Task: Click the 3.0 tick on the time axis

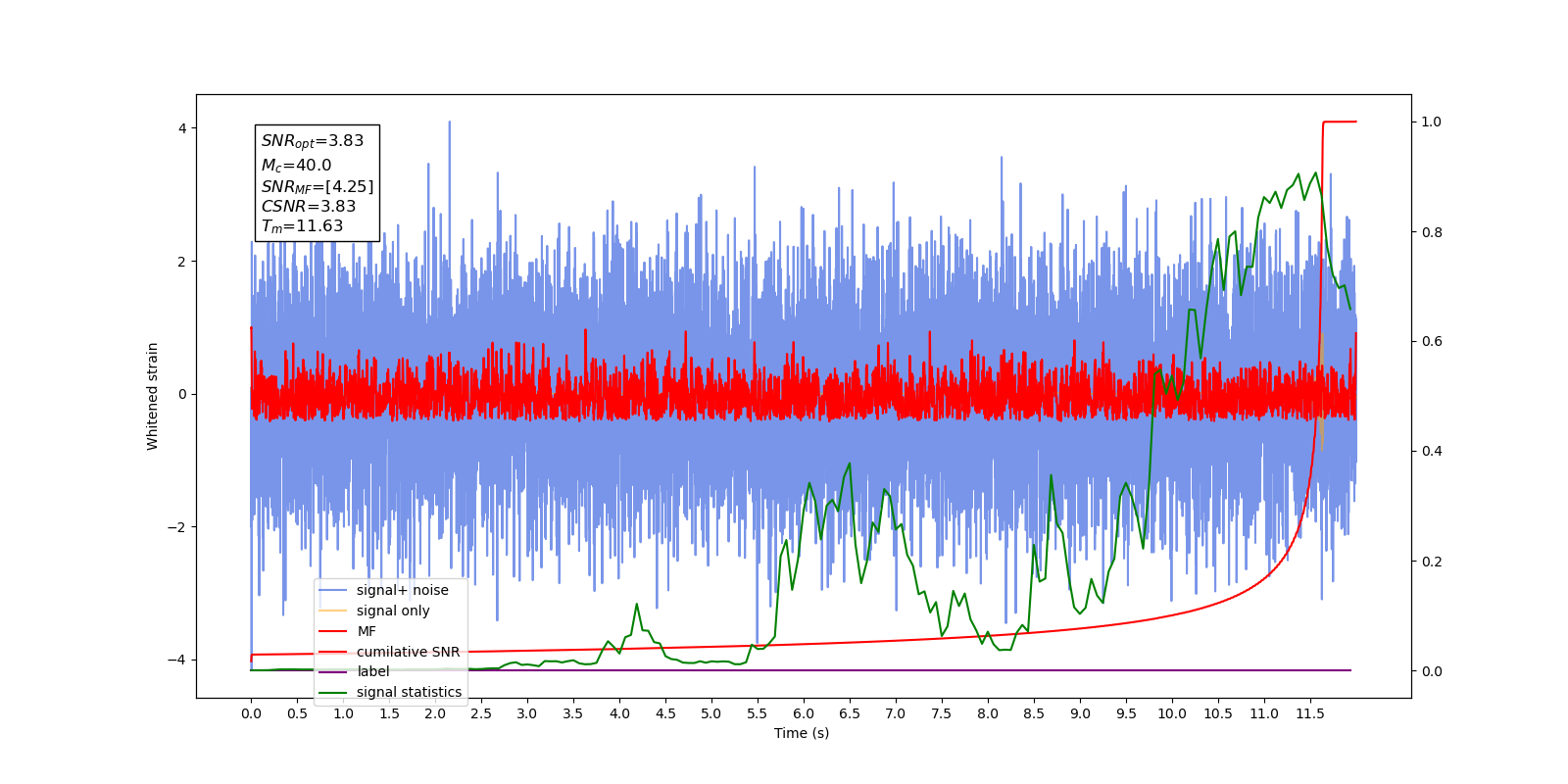Action: (x=527, y=713)
